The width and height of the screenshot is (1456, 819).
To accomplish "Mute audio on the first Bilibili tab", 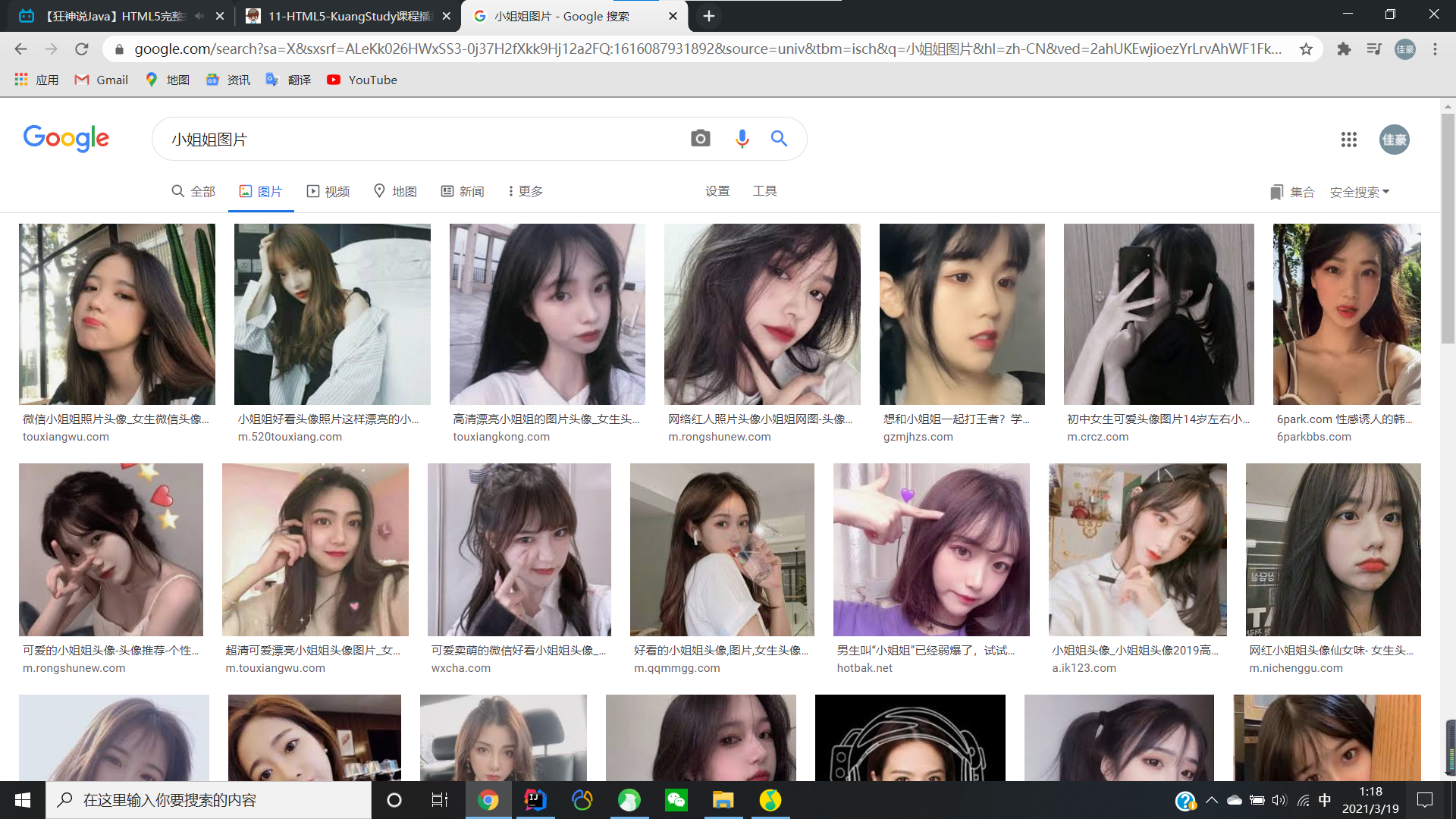I will coord(199,16).
